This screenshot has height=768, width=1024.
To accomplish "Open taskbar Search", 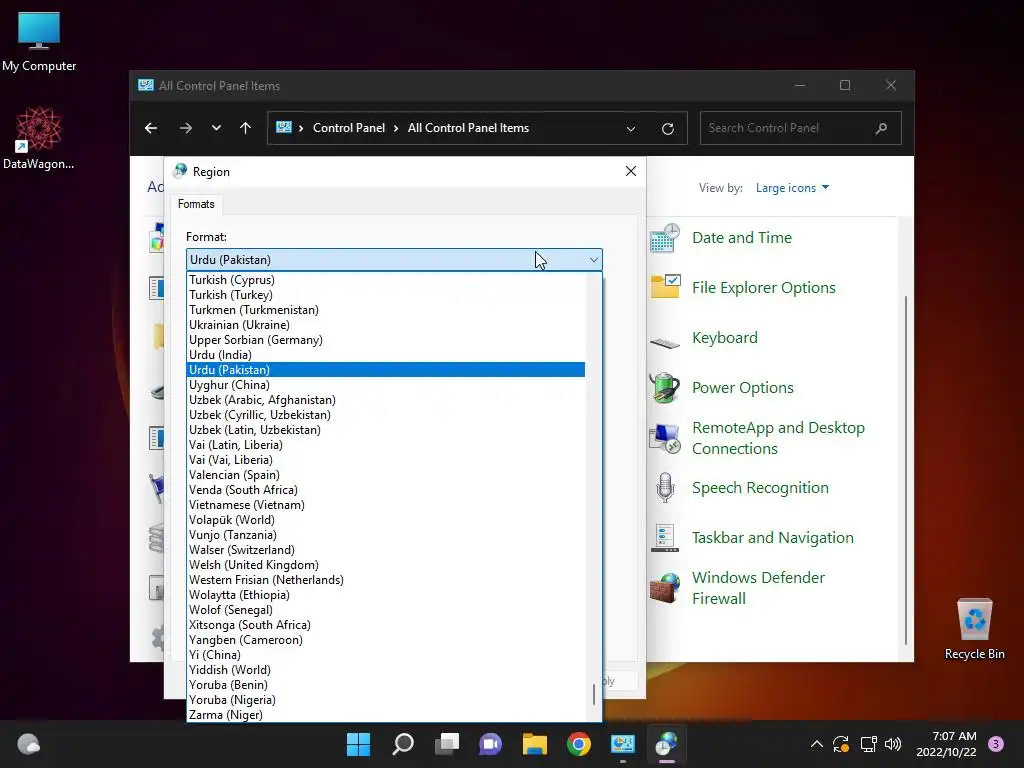I will pos(403,744).
